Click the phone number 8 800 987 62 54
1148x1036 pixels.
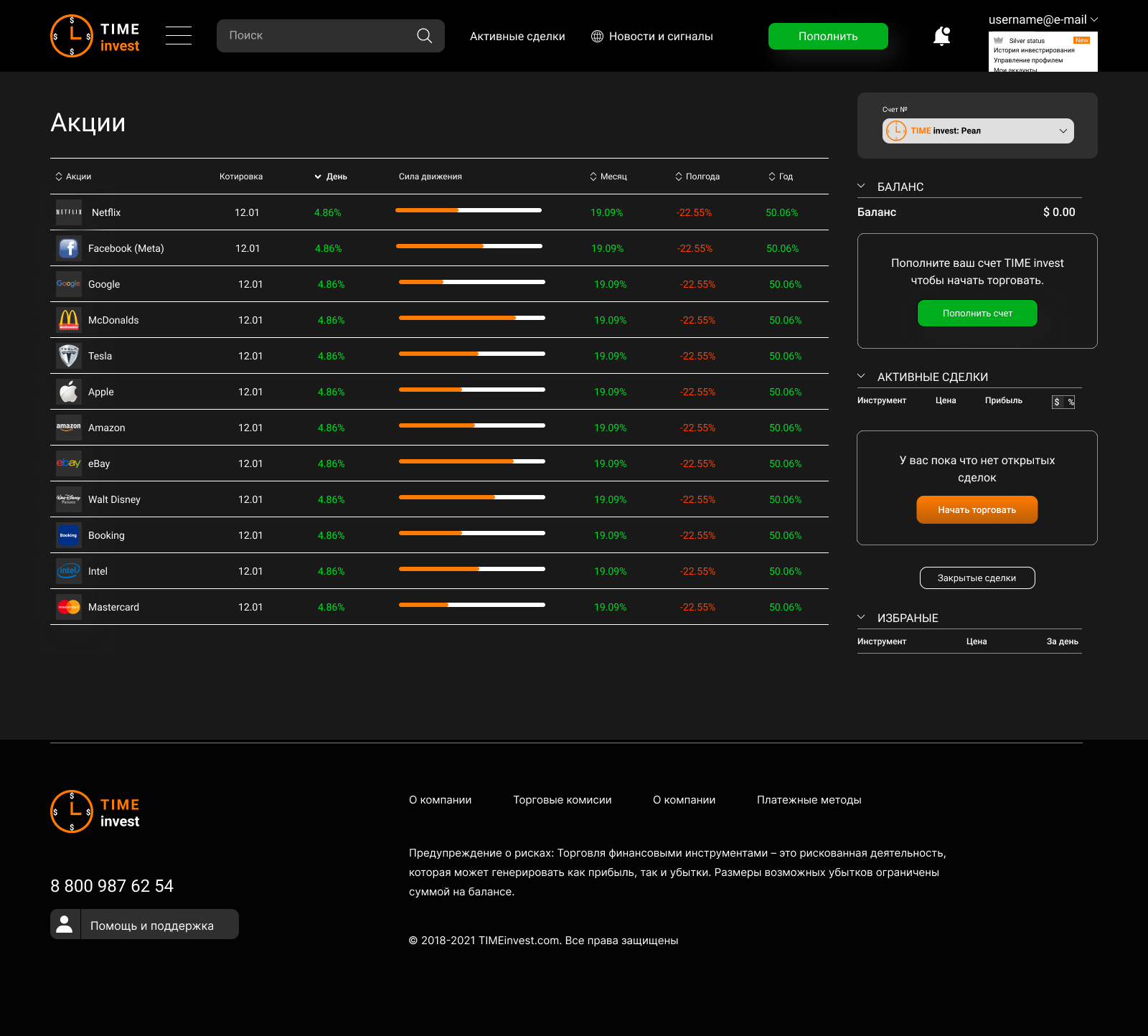112,886
